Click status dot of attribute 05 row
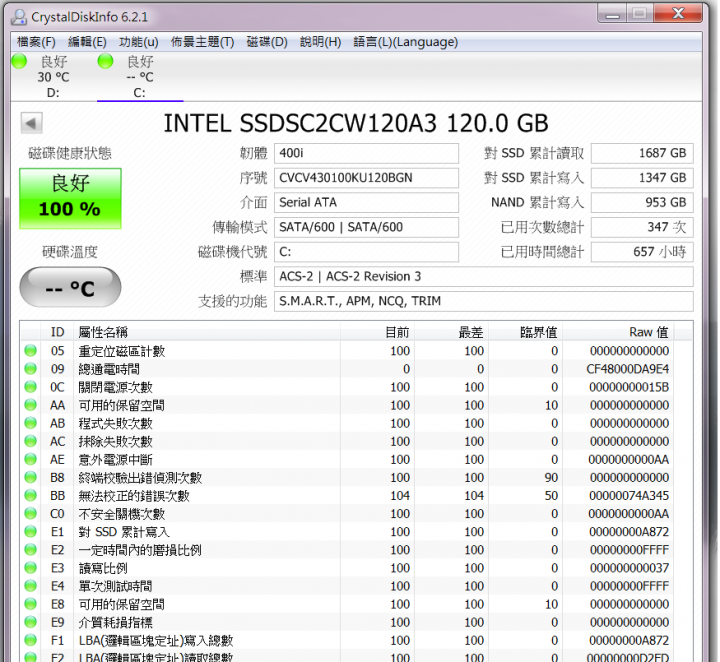This screenshot has height=662, width=720. (31, 351)
